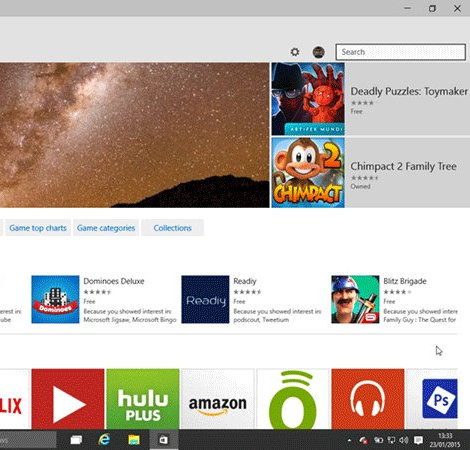This screenshot has height=450, width=470.
Task: Open the Hulu Plus tile
Action: click(143, 399)
